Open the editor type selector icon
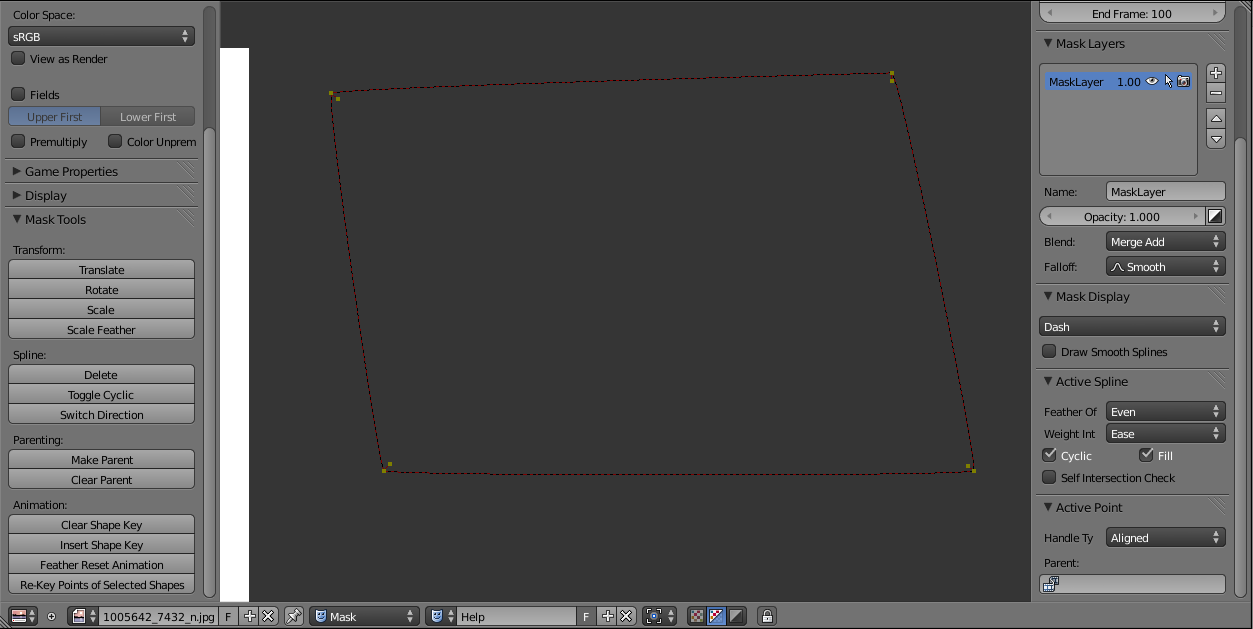The image size is (1253, 629). click(x=16, y=615)
